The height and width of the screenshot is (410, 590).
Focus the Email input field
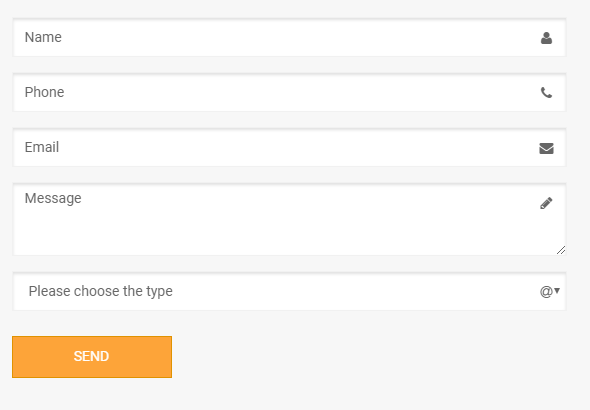[289, 147]
